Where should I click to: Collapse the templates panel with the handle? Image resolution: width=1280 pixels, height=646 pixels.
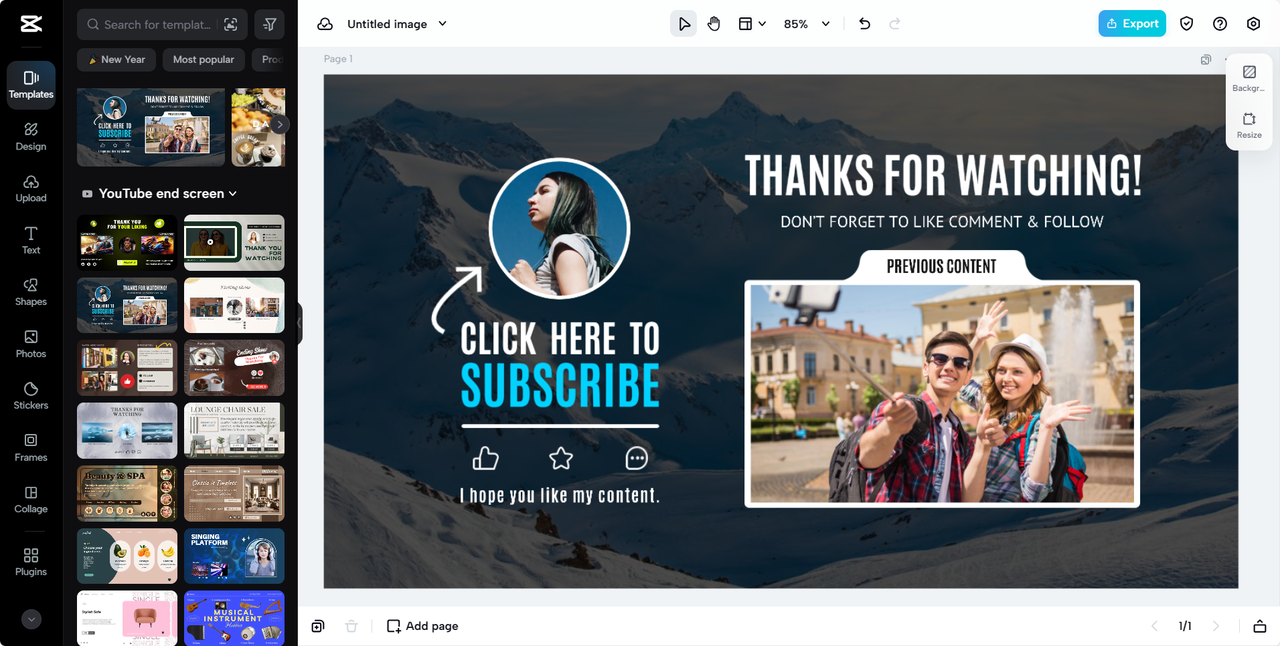(x=299, y=324)
